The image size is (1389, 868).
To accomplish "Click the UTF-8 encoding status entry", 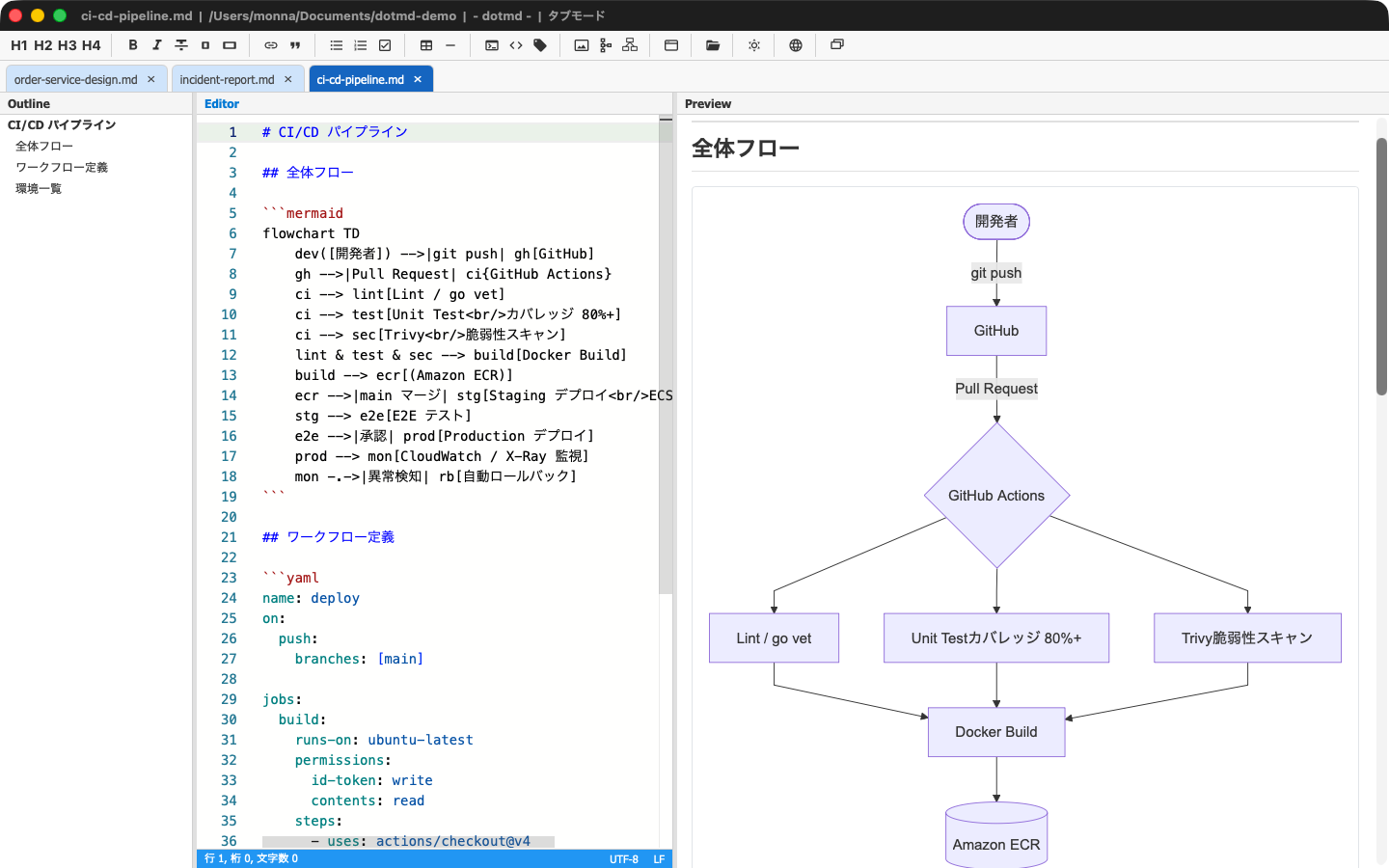I will tap(624, 858).
